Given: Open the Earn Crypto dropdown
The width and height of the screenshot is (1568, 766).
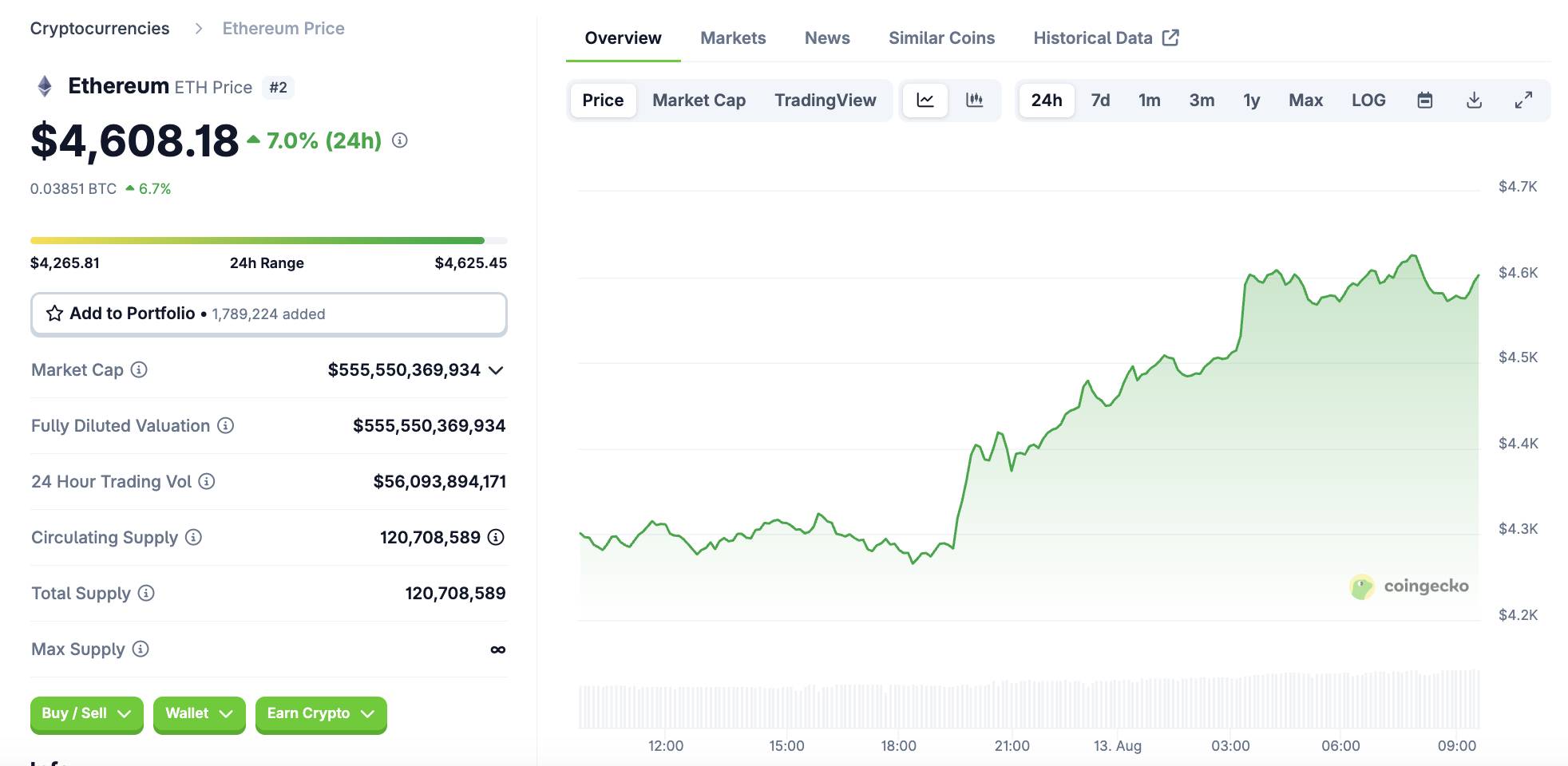Looking at the screenshot, I should click(321, 713).
